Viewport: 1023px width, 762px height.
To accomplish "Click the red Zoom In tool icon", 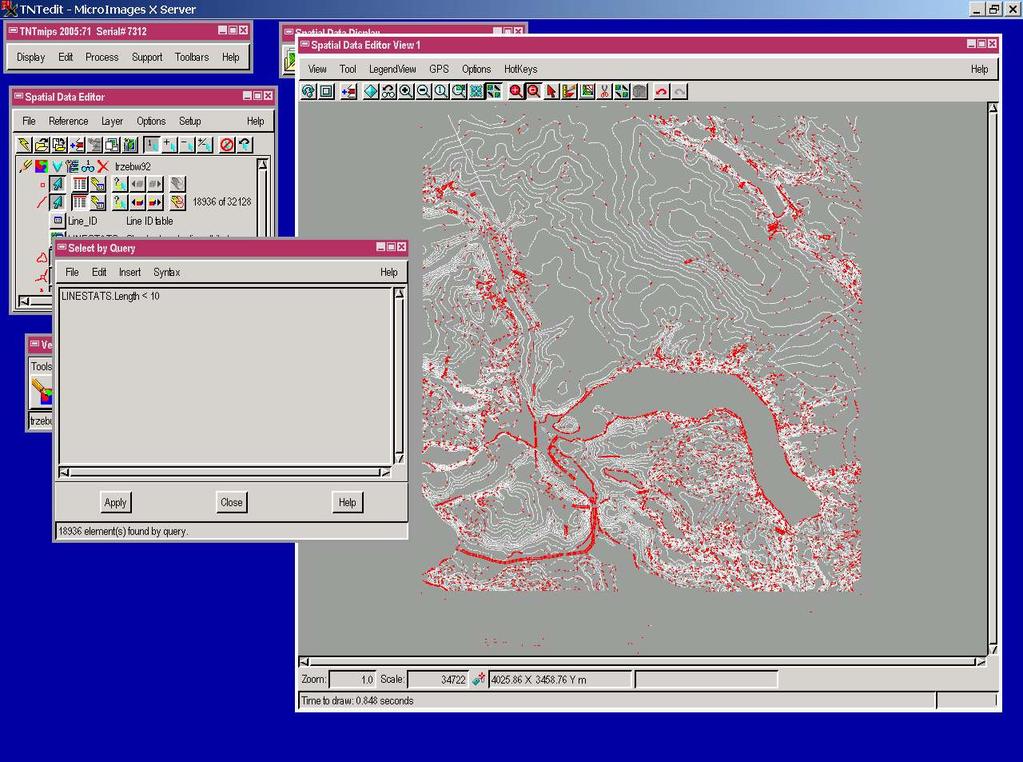I will [516, 91].
